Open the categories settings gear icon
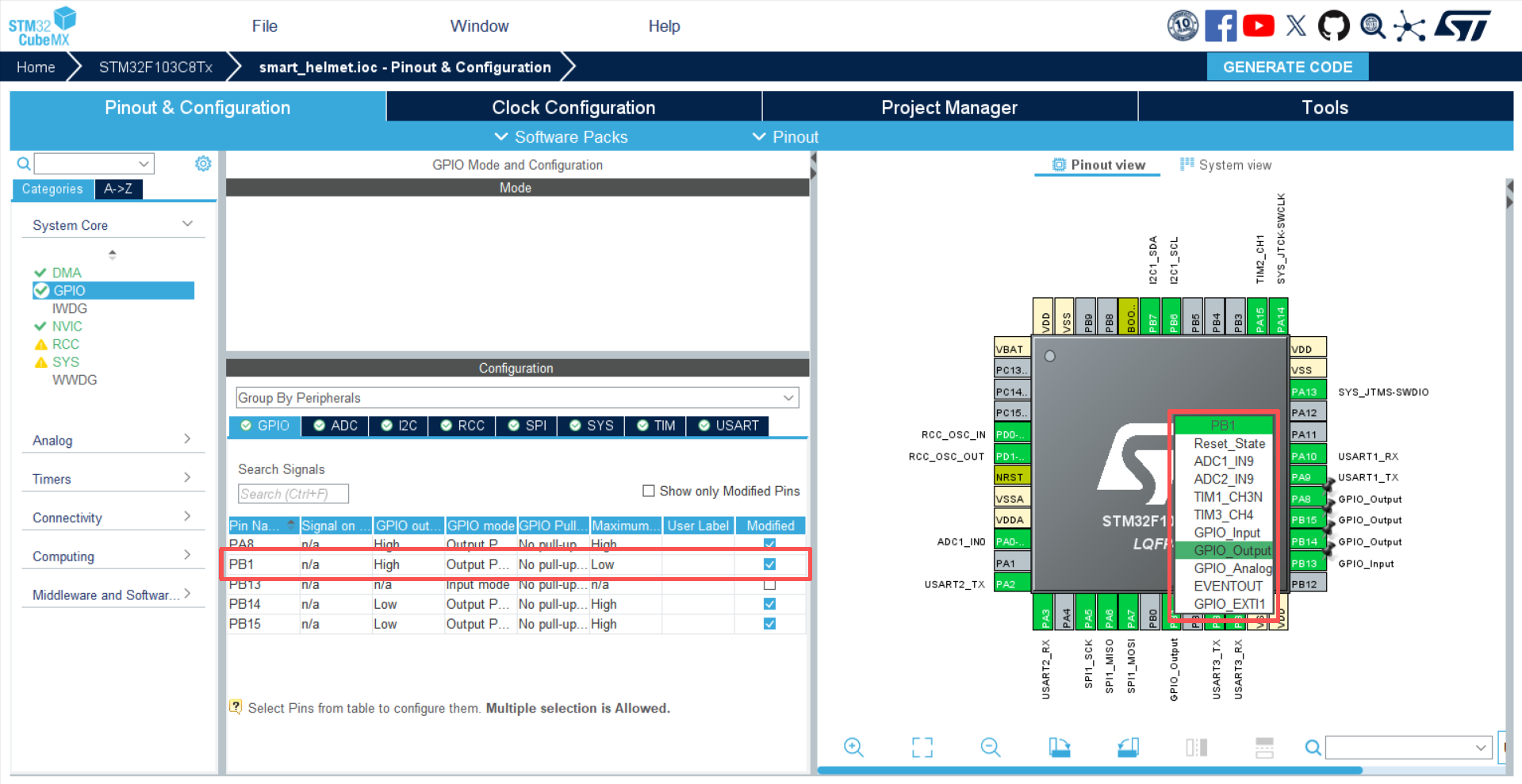 203,163
